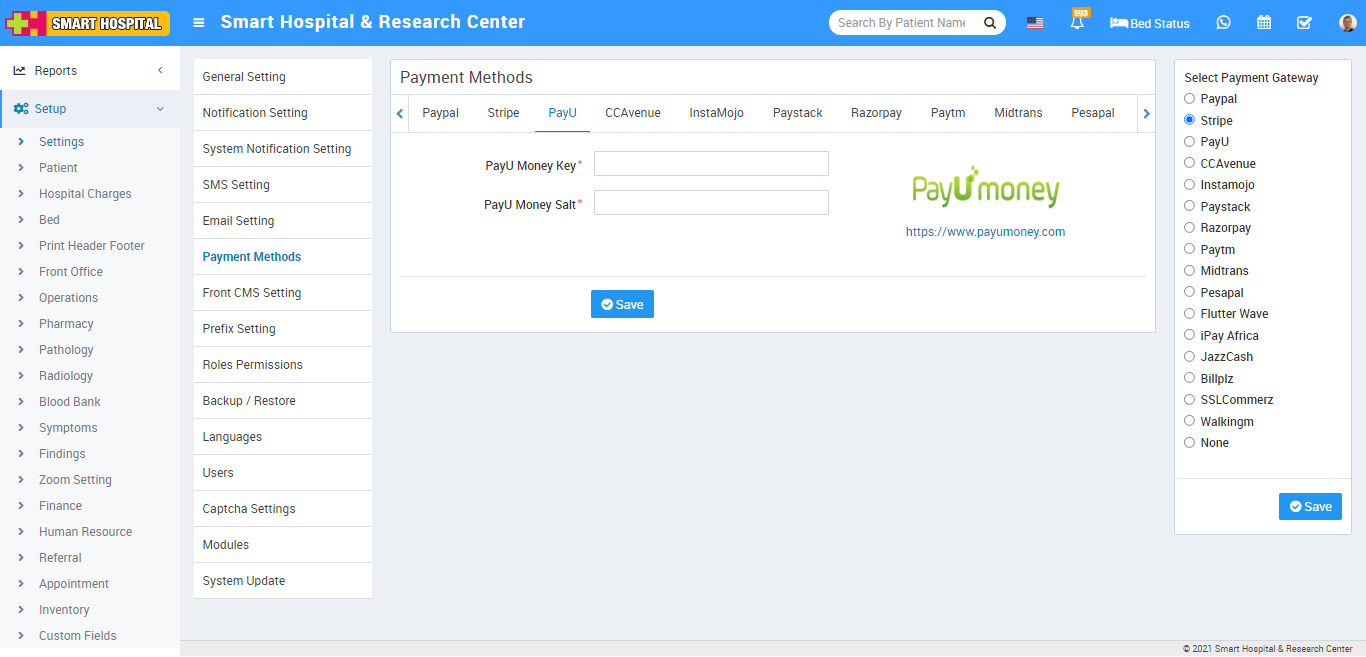1366x657 pixels.
Task: Open the task checklist icon
Action: pyautogui.click(x=1304, y=23)
